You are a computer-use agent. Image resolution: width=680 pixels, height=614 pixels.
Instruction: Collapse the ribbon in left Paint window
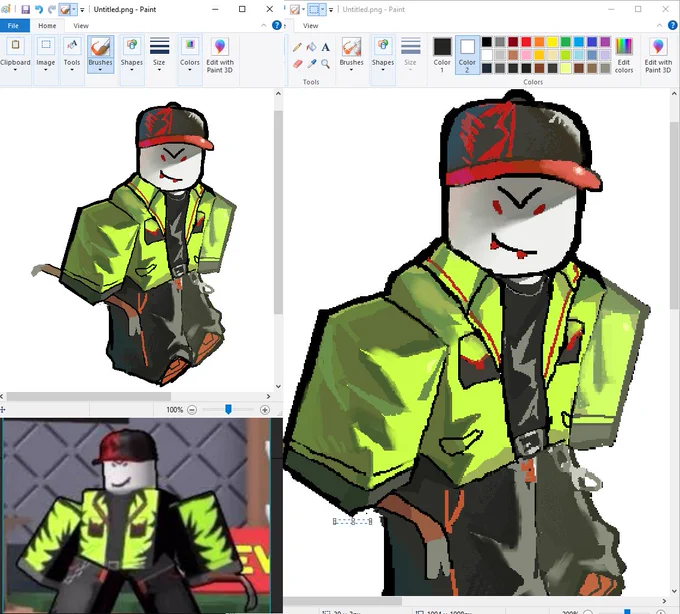point(264,25)
